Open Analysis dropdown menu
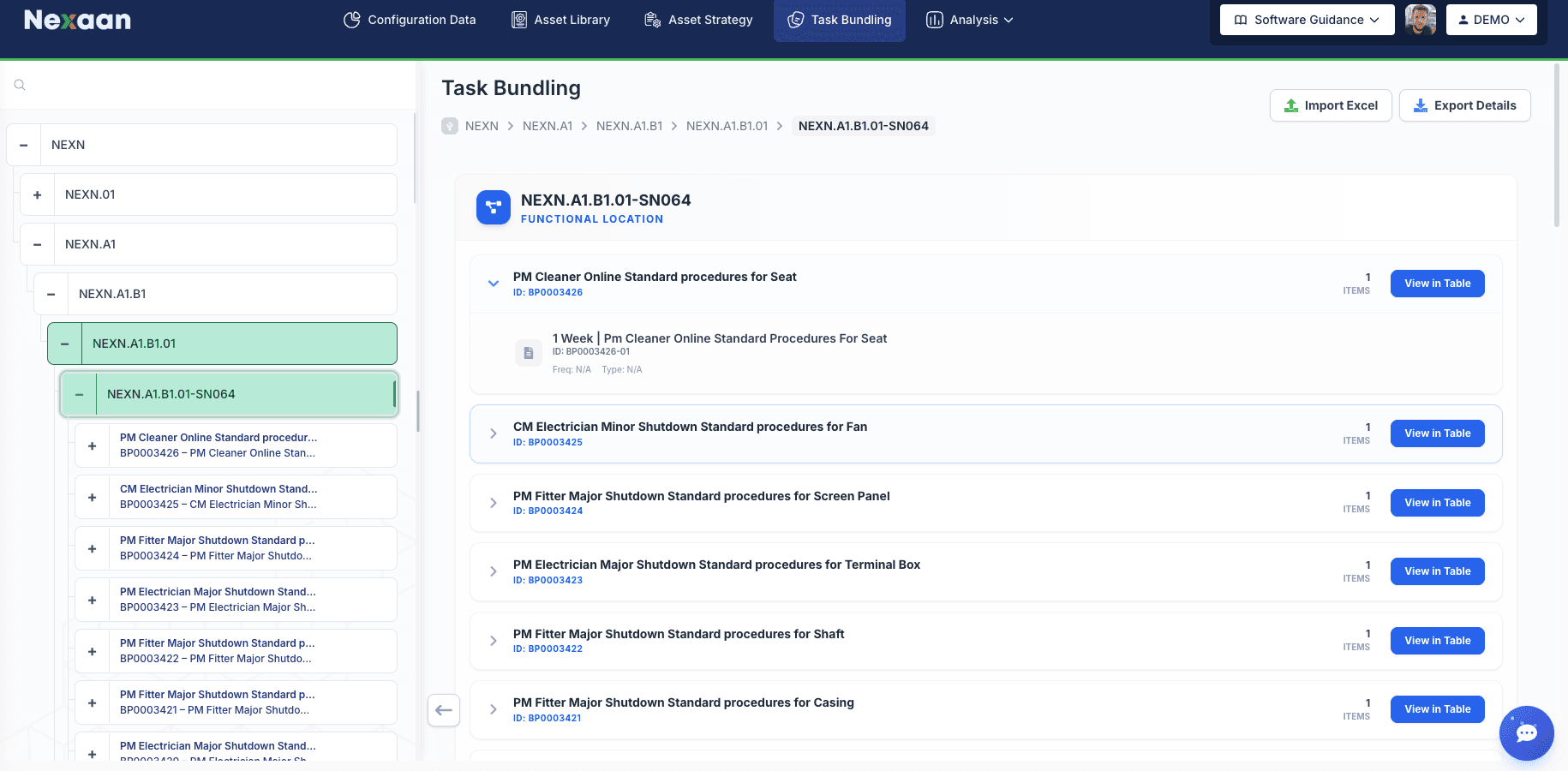Viewport: 1568px width, 771px height. coord(970,20)
